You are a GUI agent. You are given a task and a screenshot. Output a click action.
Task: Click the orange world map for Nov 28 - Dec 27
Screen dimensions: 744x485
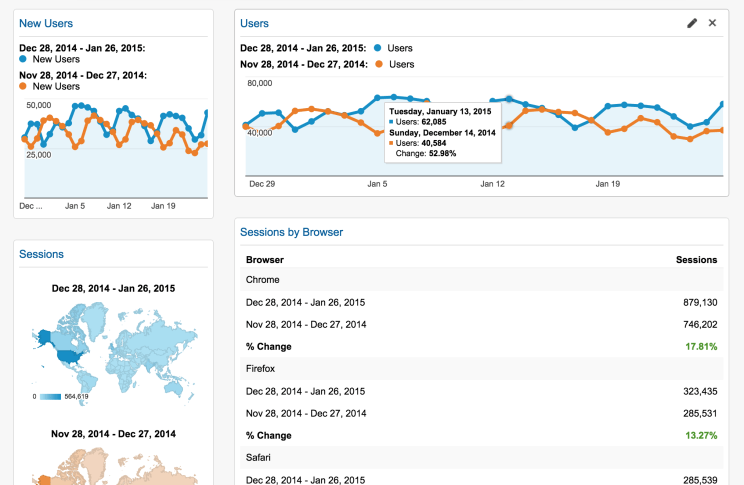pyautogui.click(x=114, y=466)
